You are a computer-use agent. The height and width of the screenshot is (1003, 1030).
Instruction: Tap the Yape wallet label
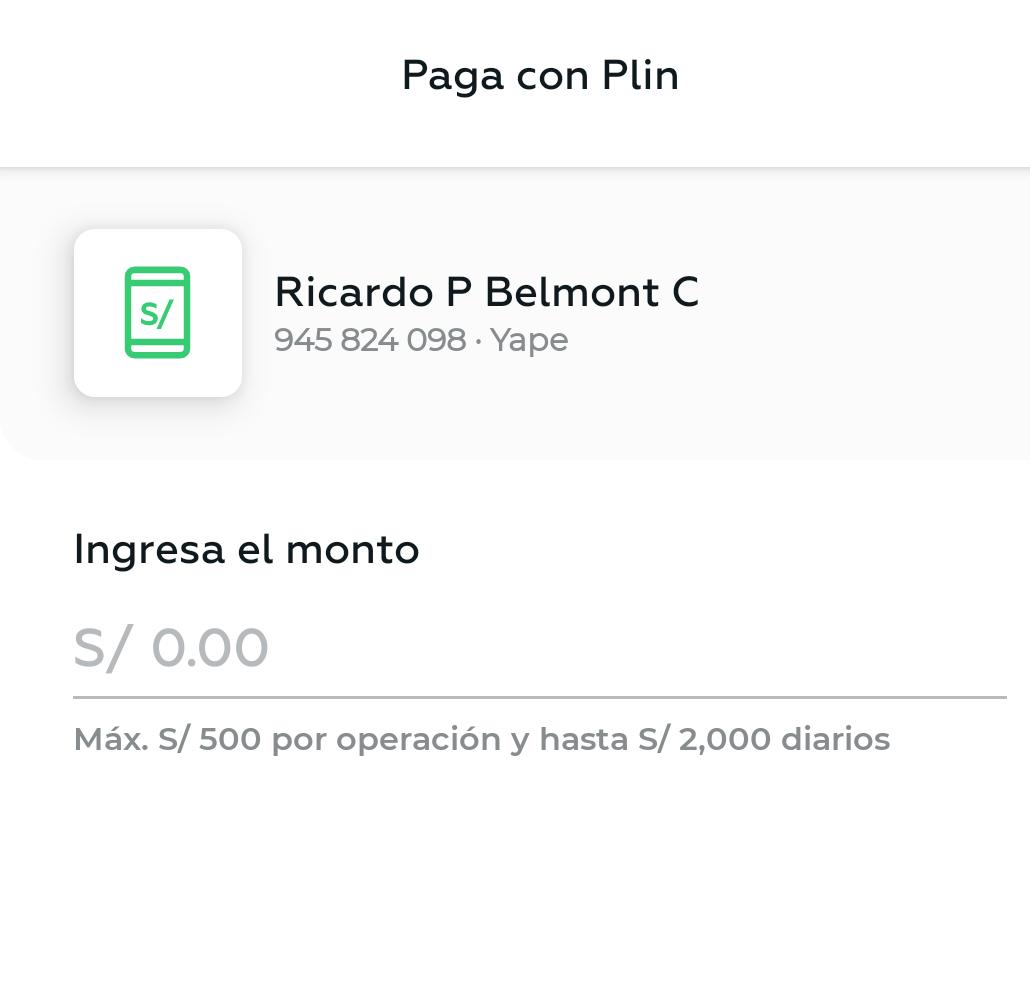coord(529,340)
